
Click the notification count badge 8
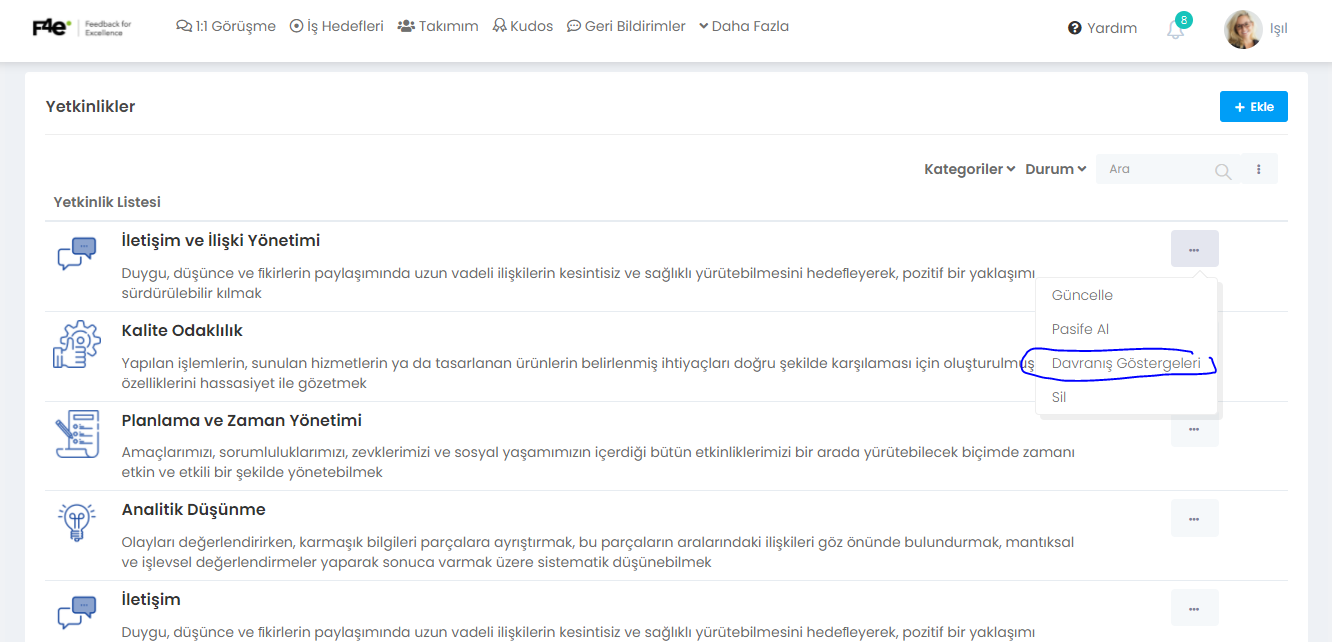pos(1184,20)
